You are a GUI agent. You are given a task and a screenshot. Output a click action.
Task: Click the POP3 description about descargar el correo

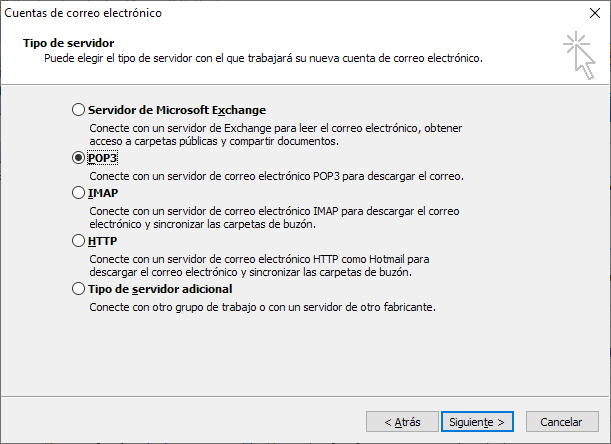(276, 176)
